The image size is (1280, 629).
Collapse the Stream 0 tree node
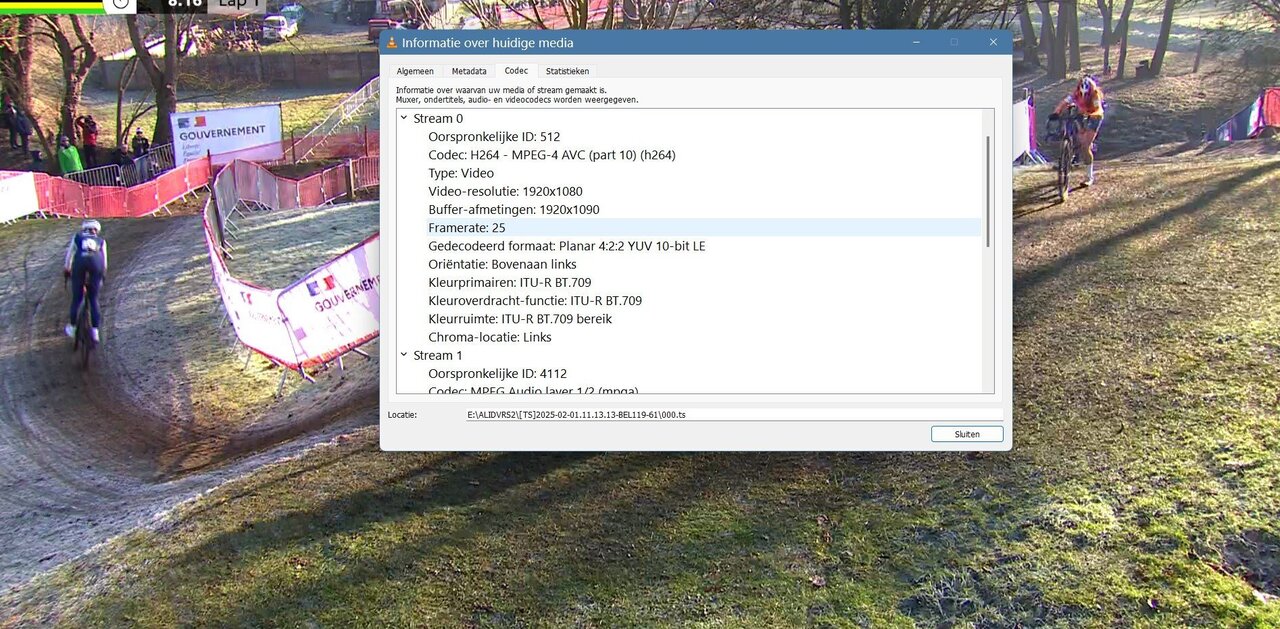404,118
